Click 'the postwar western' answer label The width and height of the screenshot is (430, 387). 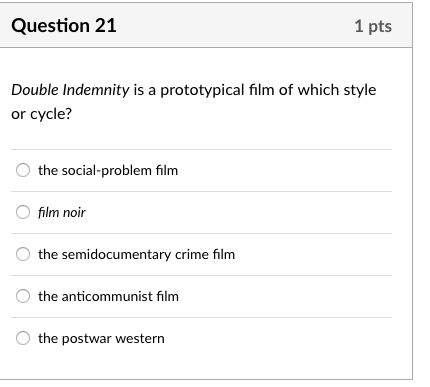click(x=101, y=338)
